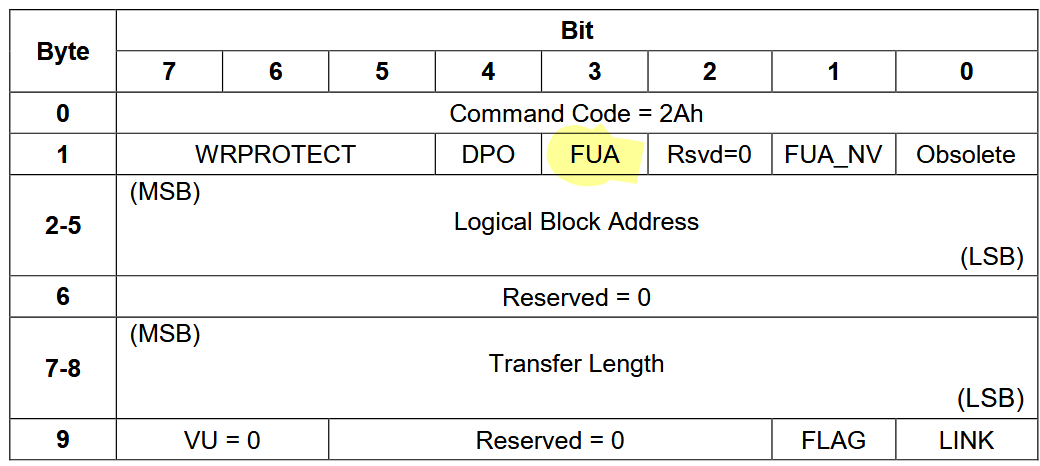Select the Logical Block Address text
This screenshot has width=1040, height=466.
click(576, 221)
